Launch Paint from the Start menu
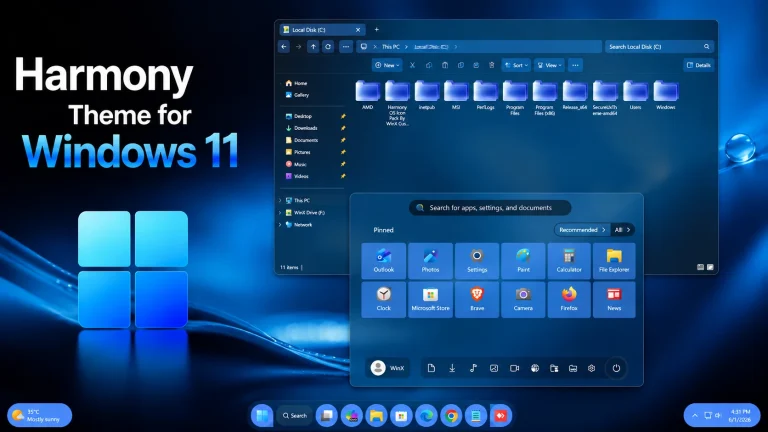 [523, 261]
